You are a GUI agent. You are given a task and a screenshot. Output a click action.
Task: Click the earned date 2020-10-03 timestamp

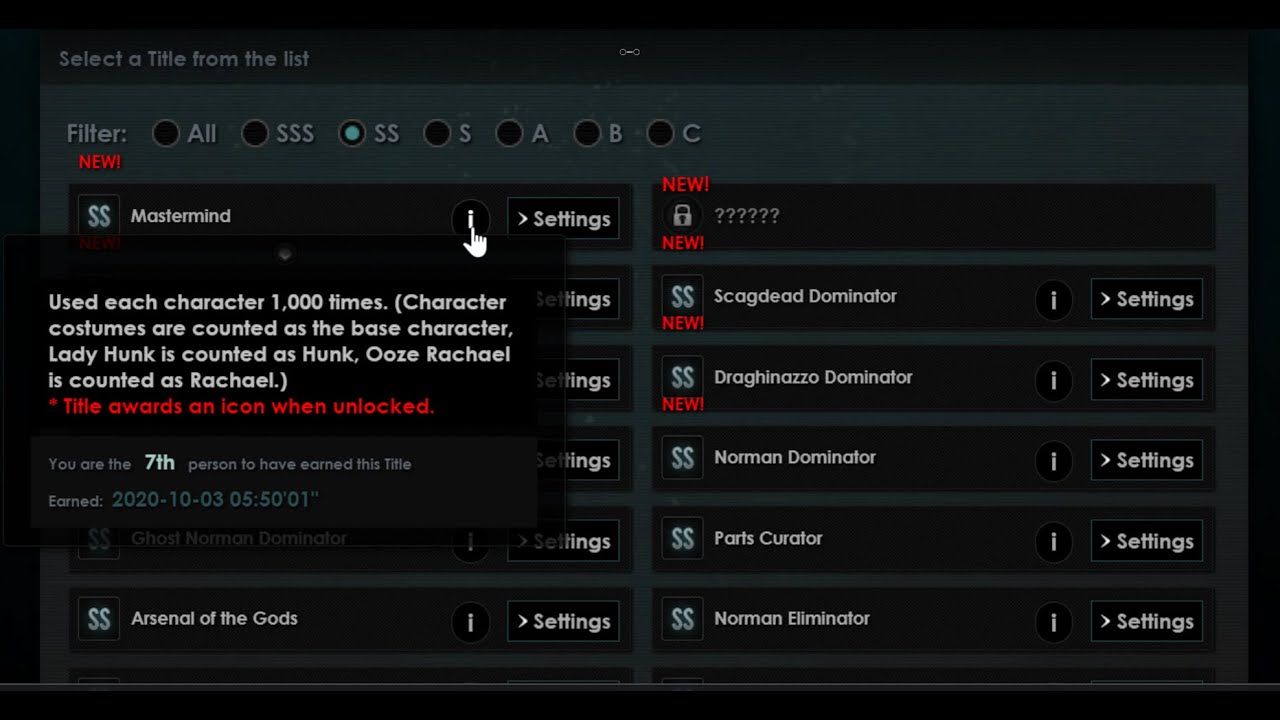click(215, 499)
